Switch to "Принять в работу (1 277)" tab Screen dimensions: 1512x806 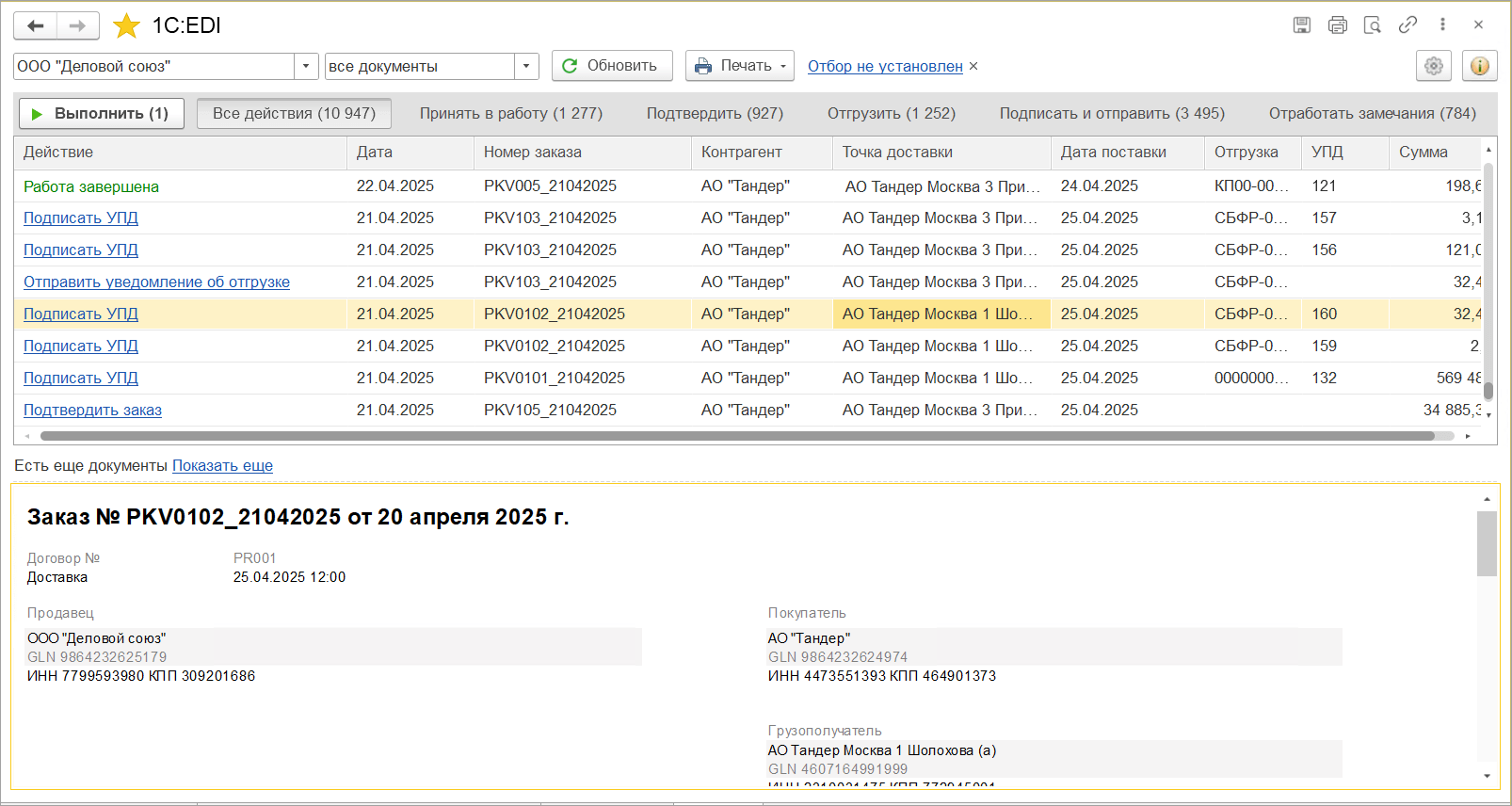click(510, 113)
